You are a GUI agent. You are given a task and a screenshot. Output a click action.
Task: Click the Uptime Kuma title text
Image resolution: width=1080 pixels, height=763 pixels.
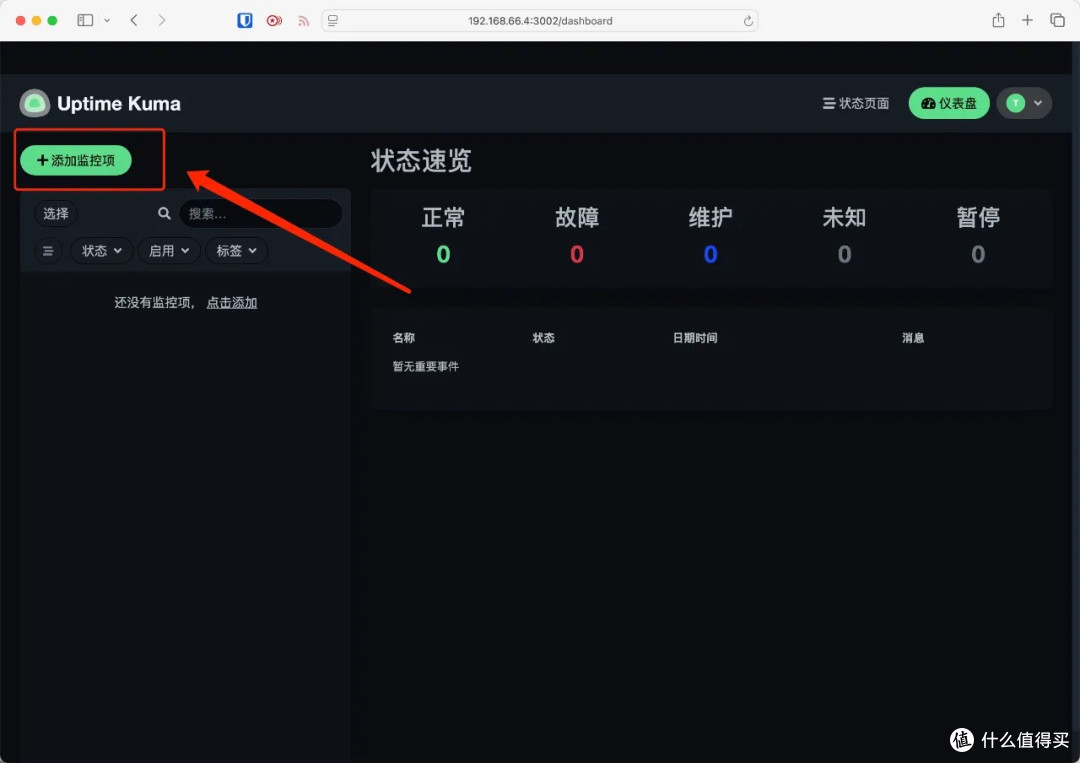coord(119,103)
